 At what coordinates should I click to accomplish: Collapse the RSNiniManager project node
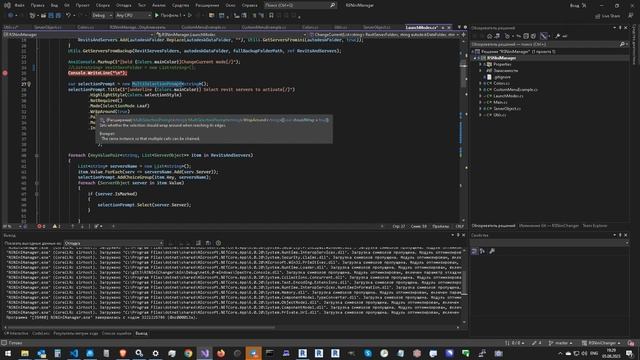pyautogui.click(x=475, y=58)
